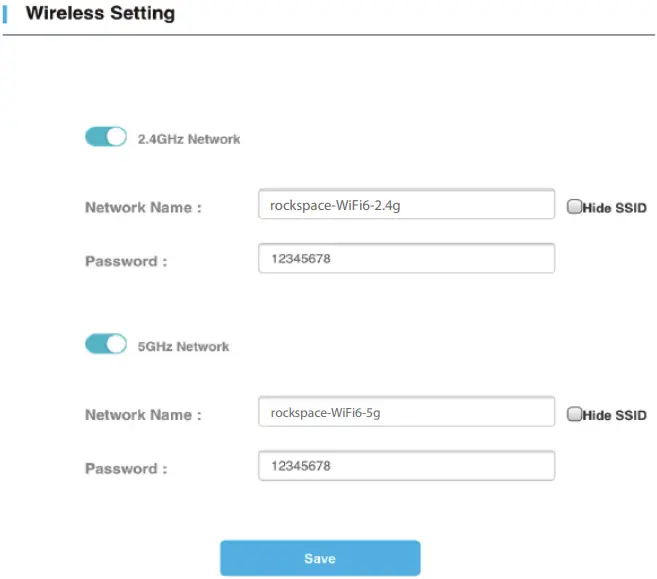Check Hide SSID box for 5GHz network
The image size is (657, 579).
[x=574, y=414]
